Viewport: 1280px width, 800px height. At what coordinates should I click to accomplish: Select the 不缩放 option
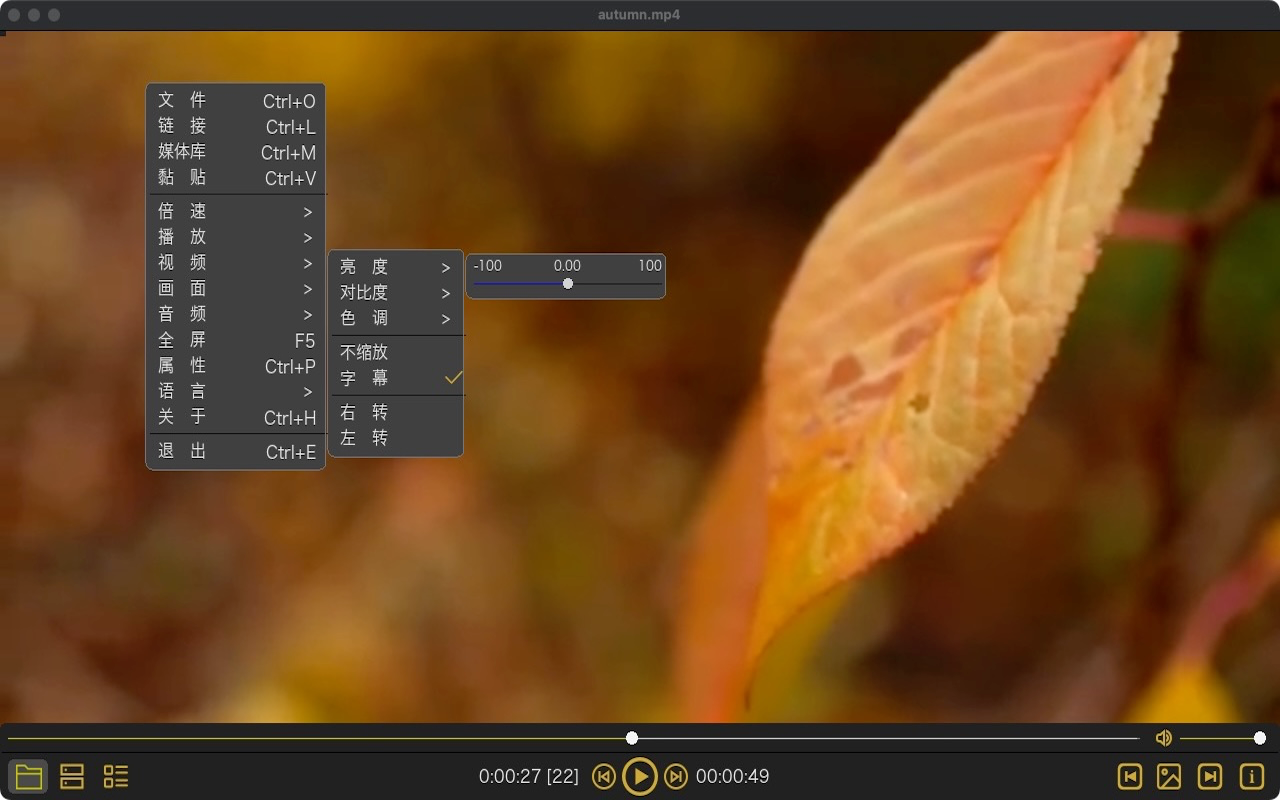point(396,352)
